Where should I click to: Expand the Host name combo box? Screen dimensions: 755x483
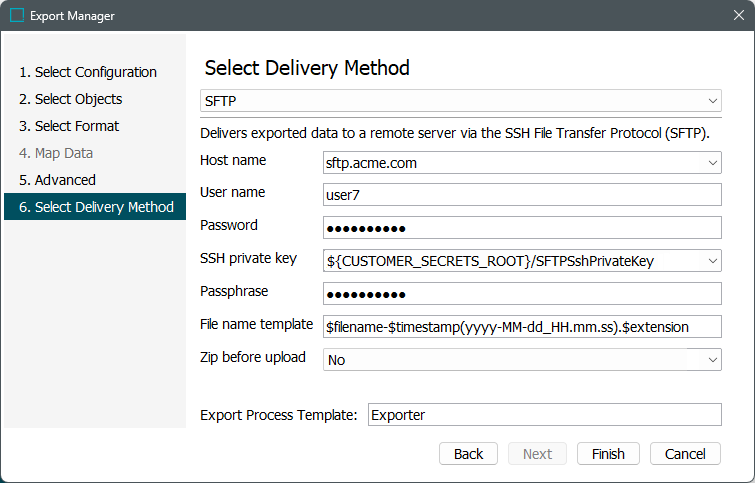pos(713,162)
